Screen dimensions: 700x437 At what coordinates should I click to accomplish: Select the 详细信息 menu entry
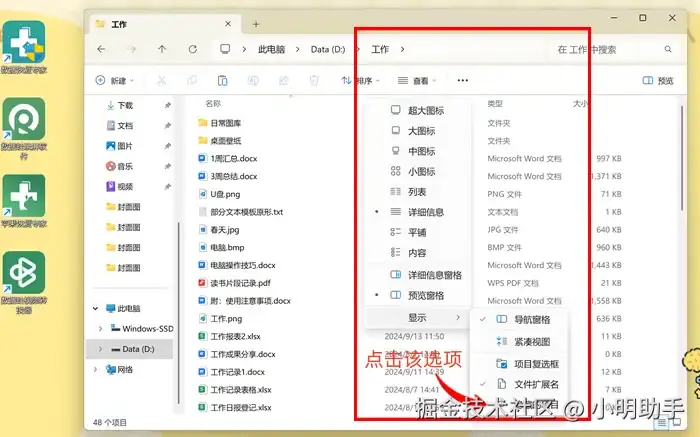[x=417, y=212]
